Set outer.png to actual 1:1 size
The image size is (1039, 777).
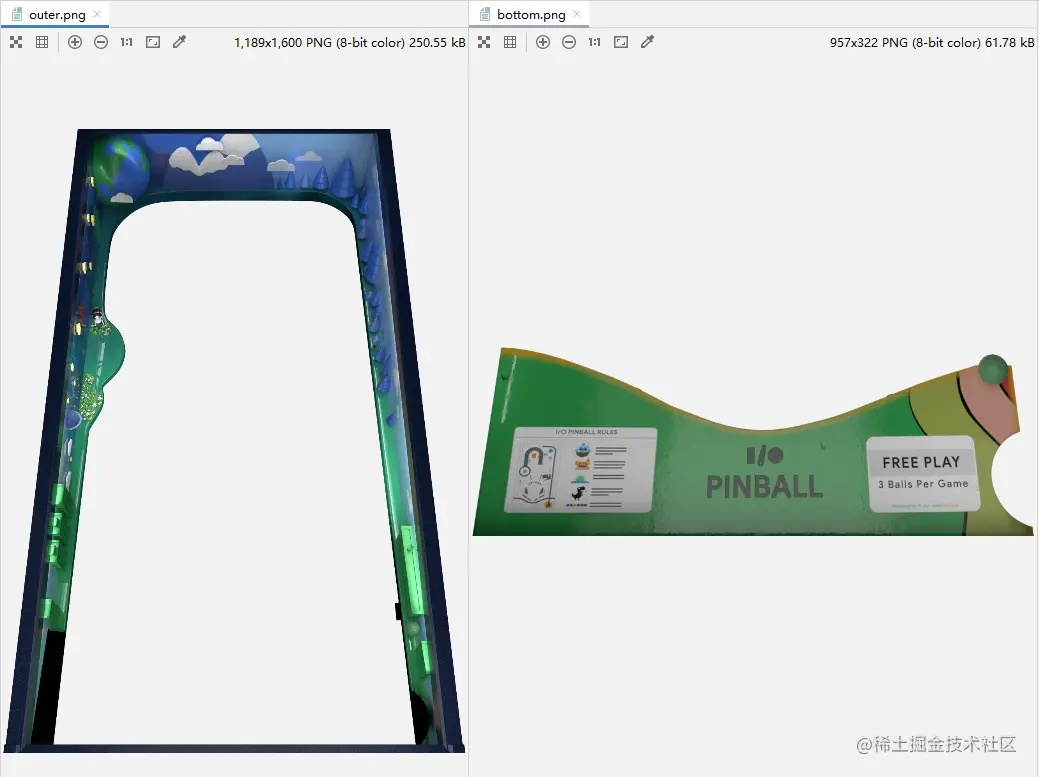(x=127, y=42)
